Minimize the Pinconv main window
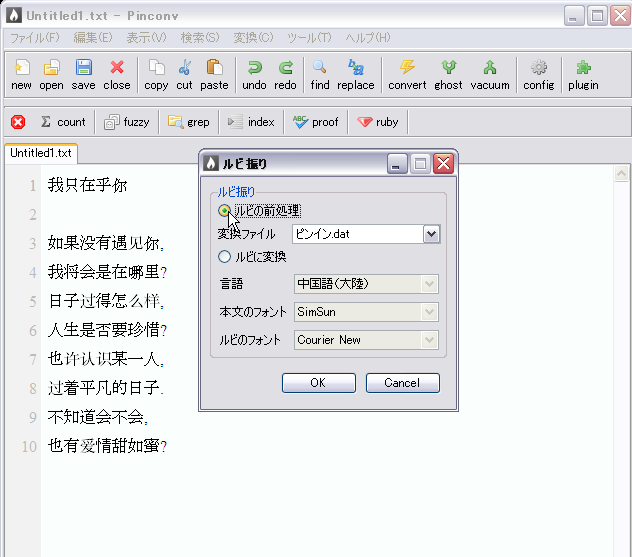Viewport: 632px width, 557px height. point(574,16)
